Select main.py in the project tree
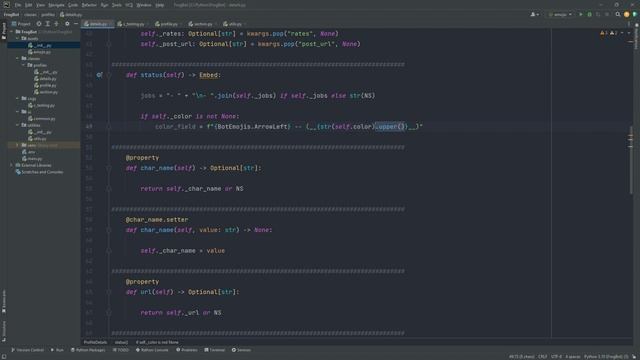This screenshot has width=640, height=360. pos(32,158)
